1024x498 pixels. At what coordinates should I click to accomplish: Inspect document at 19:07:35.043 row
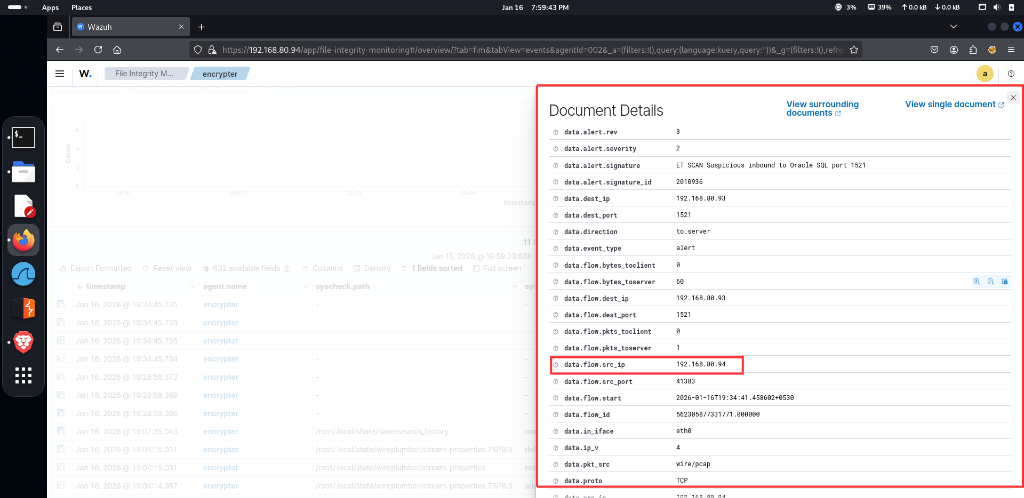click(x=61, y=431)
